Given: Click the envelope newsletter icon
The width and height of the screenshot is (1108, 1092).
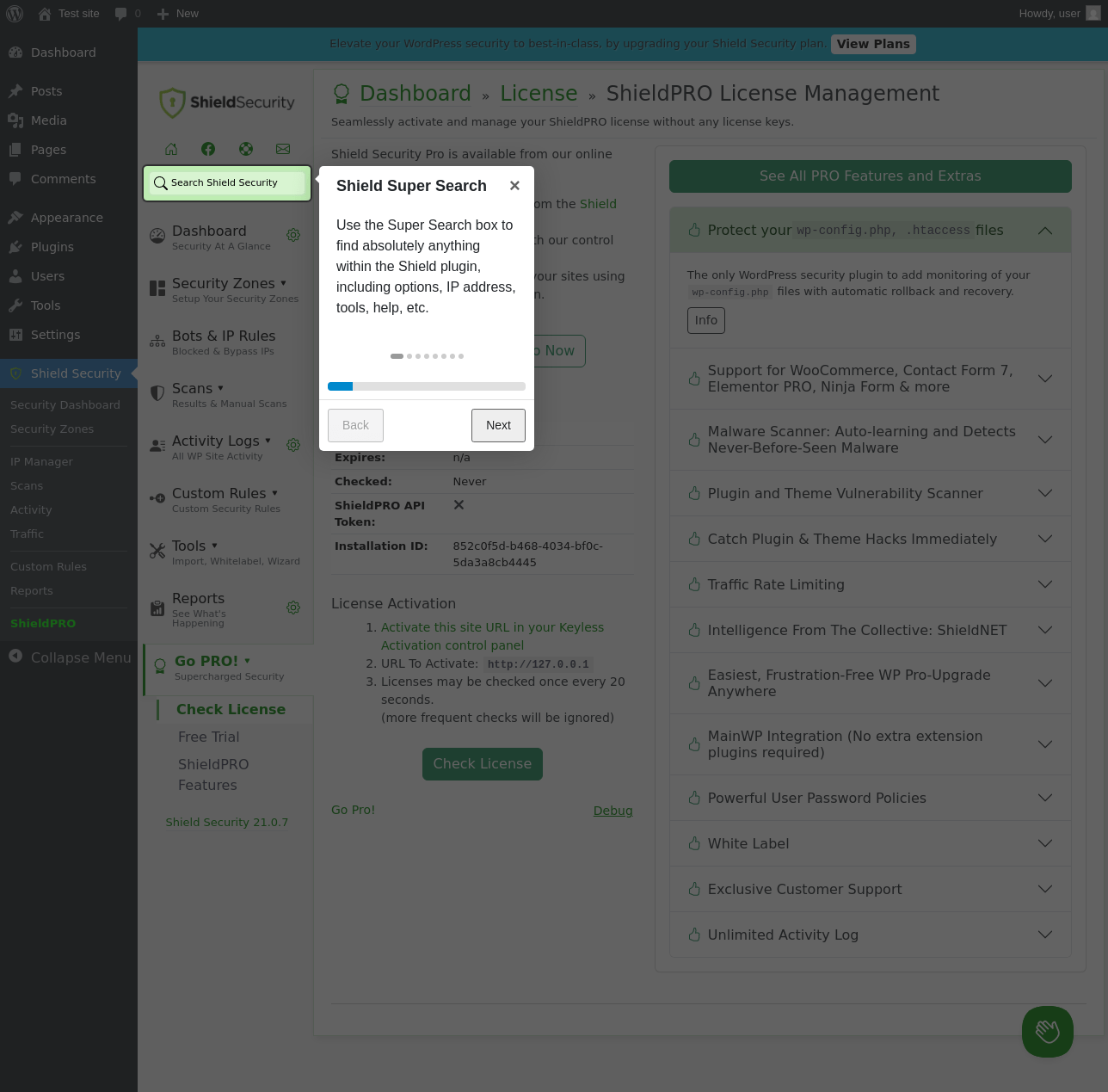Looking at the screenshot, I should pyautogui.click(x=283, y=149).
